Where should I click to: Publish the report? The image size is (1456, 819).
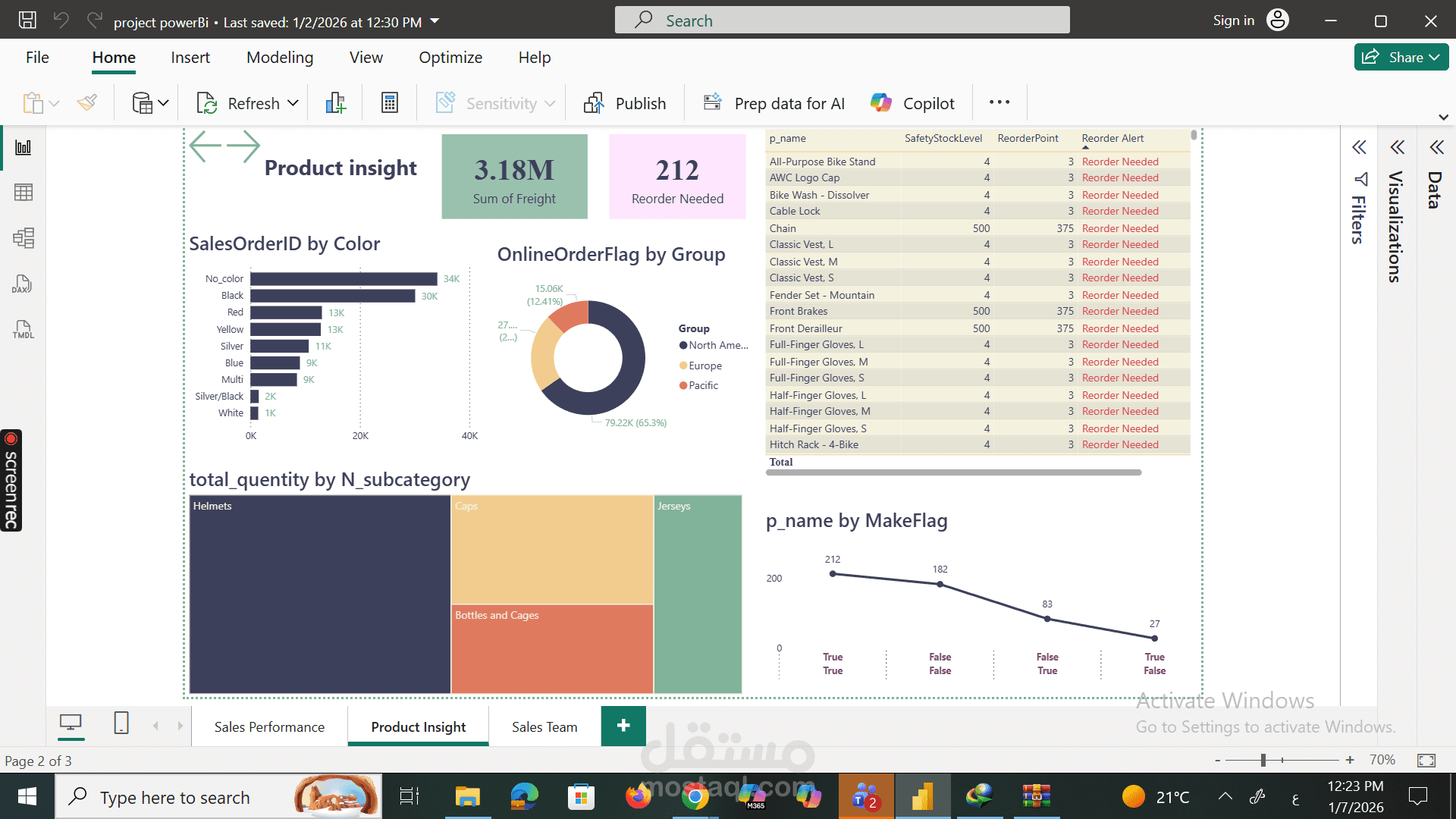pos(625,102)
